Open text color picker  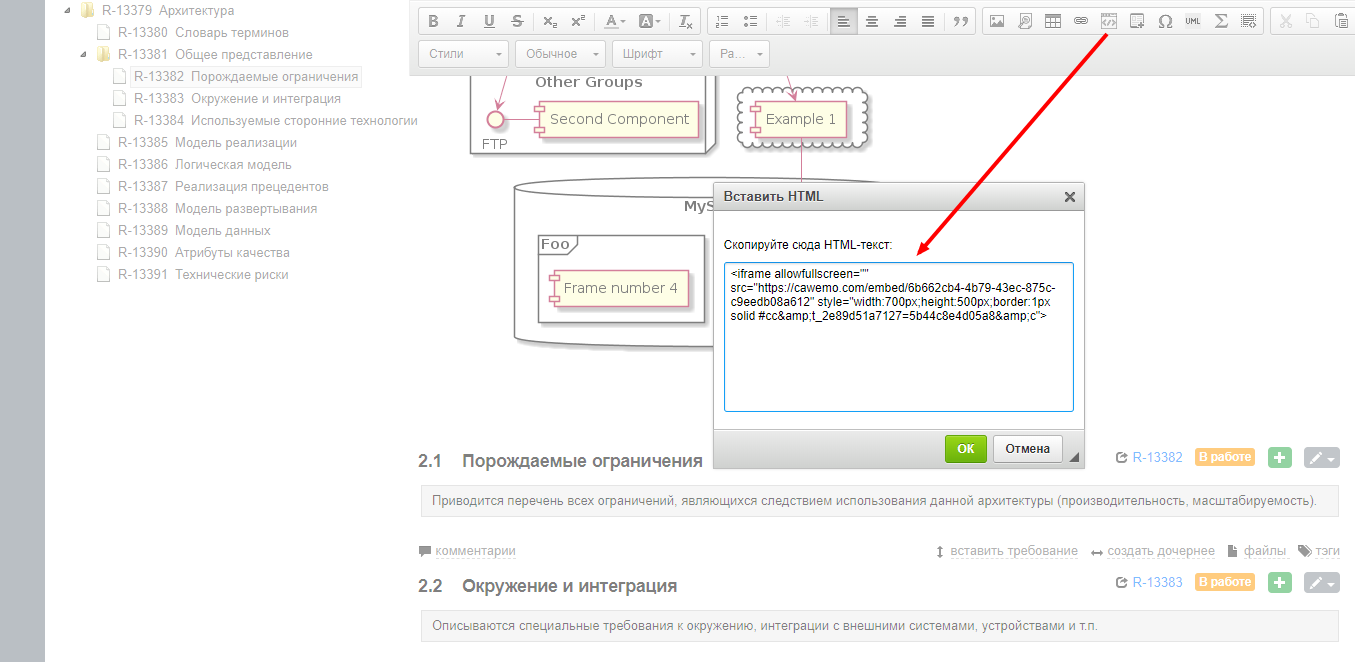615,21
